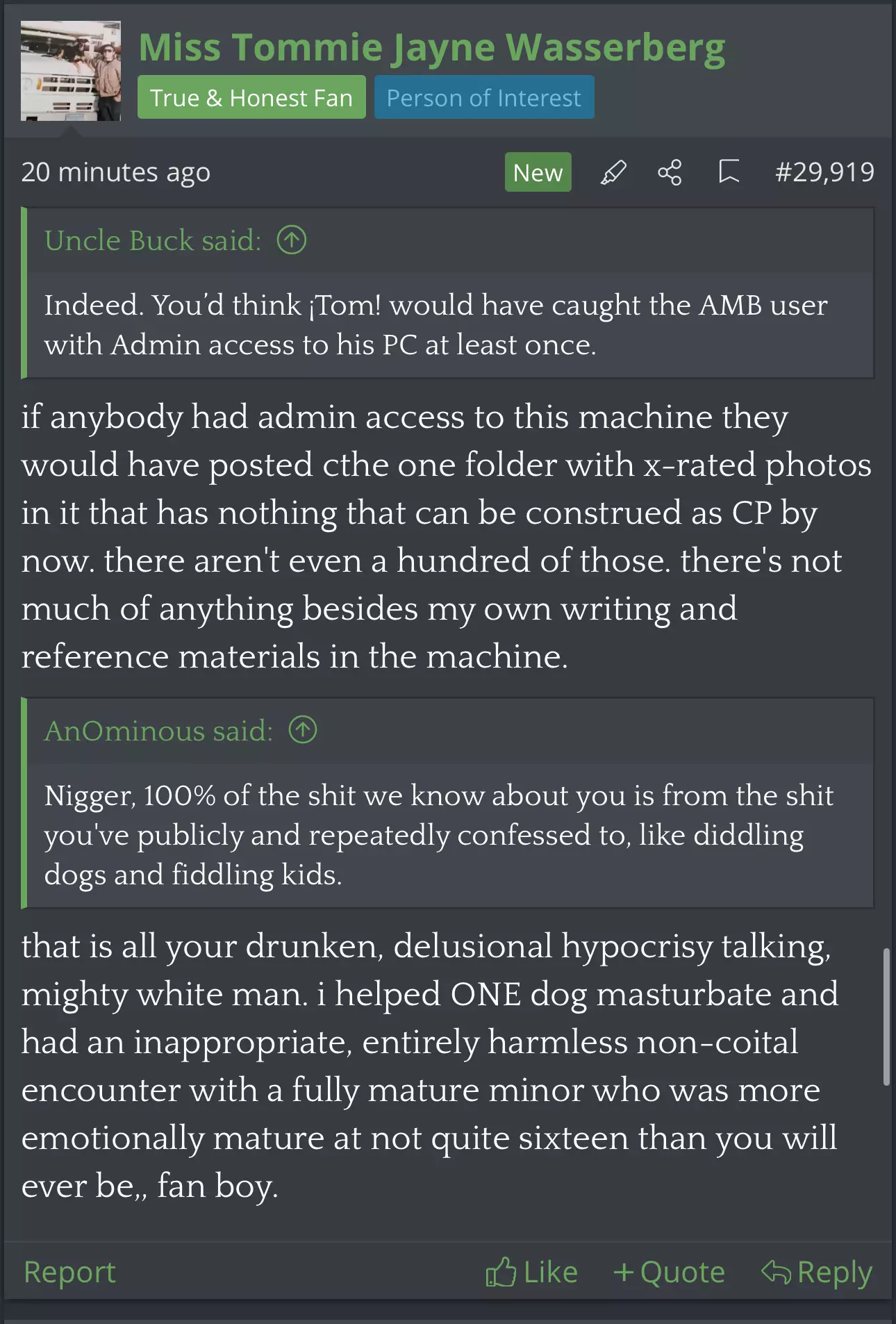896x1324 pixels.
Task: Jump to AnOminous's original post arrow
Action: tap(303, 730)
